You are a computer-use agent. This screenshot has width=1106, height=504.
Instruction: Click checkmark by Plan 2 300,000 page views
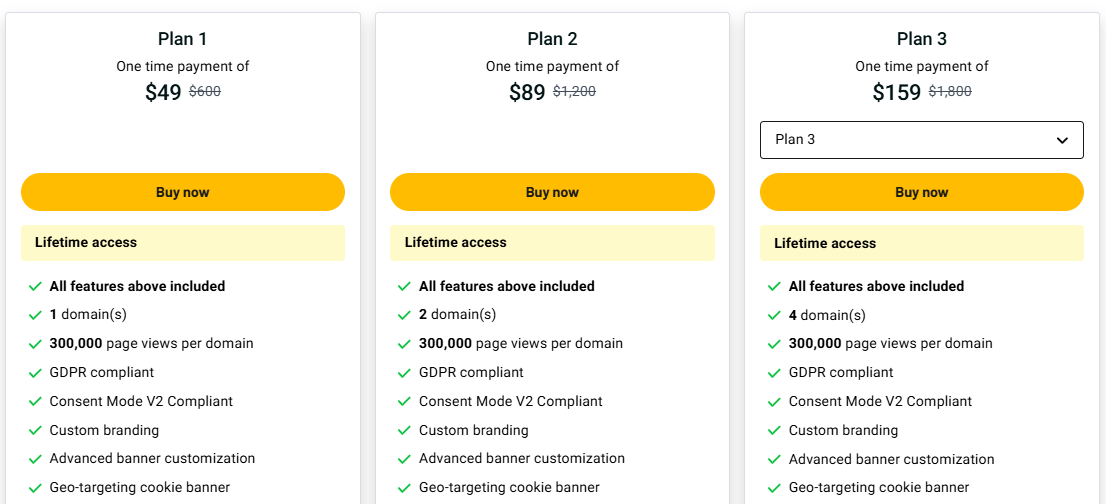pyautogui.click(x=405, y=344)
